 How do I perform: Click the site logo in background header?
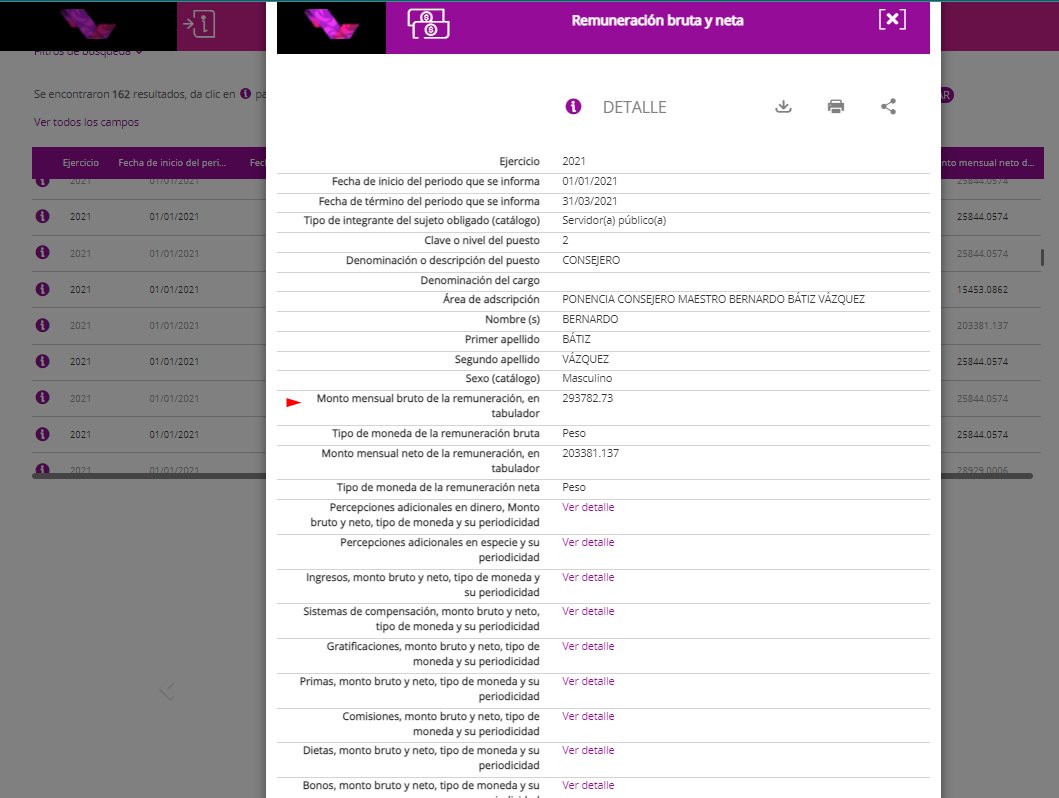point(88,24)
